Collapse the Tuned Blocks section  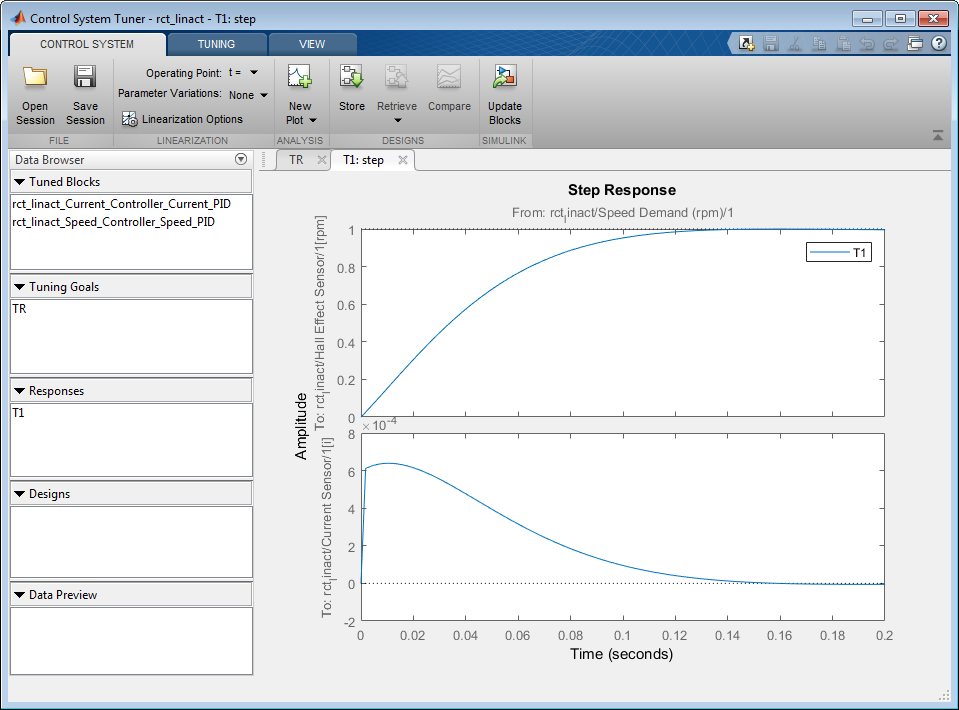coord(19,182)
